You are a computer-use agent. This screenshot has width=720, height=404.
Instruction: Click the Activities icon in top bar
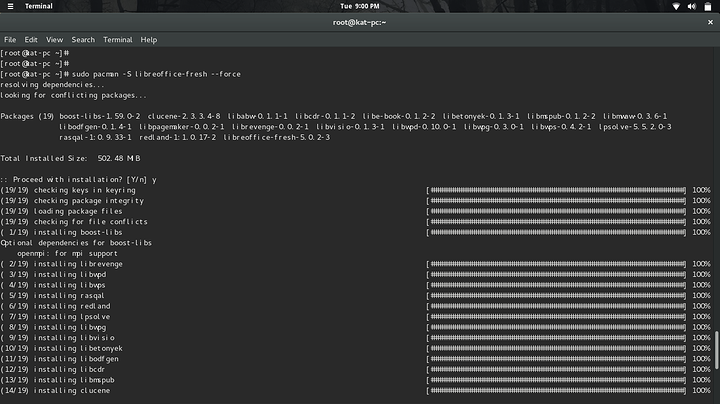tap(12, 6)
